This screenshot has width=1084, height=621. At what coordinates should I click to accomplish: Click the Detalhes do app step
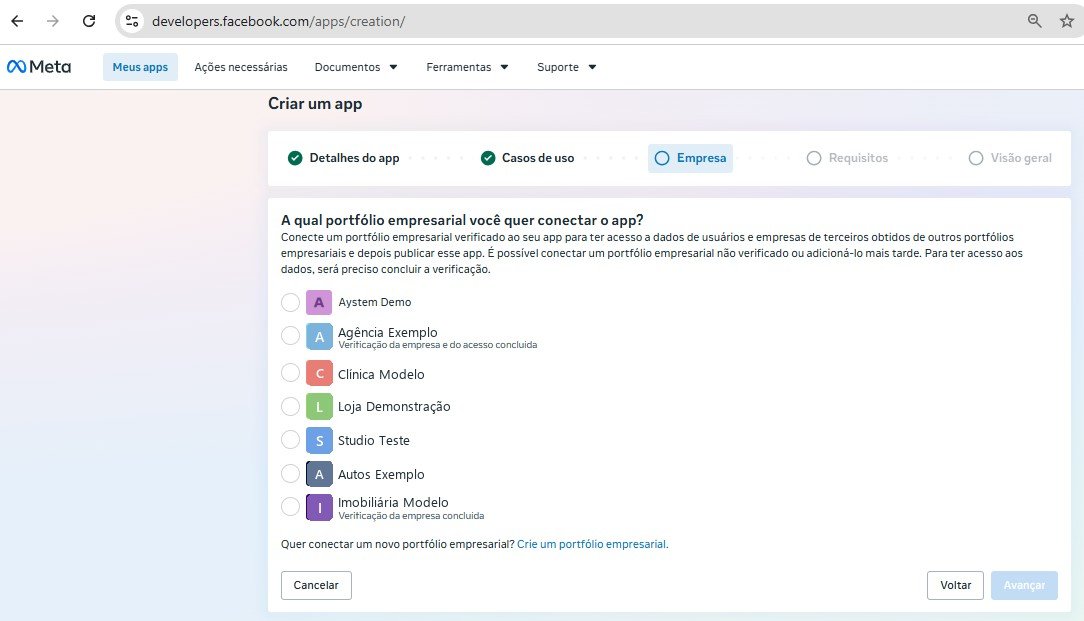[x=344, y=158]
